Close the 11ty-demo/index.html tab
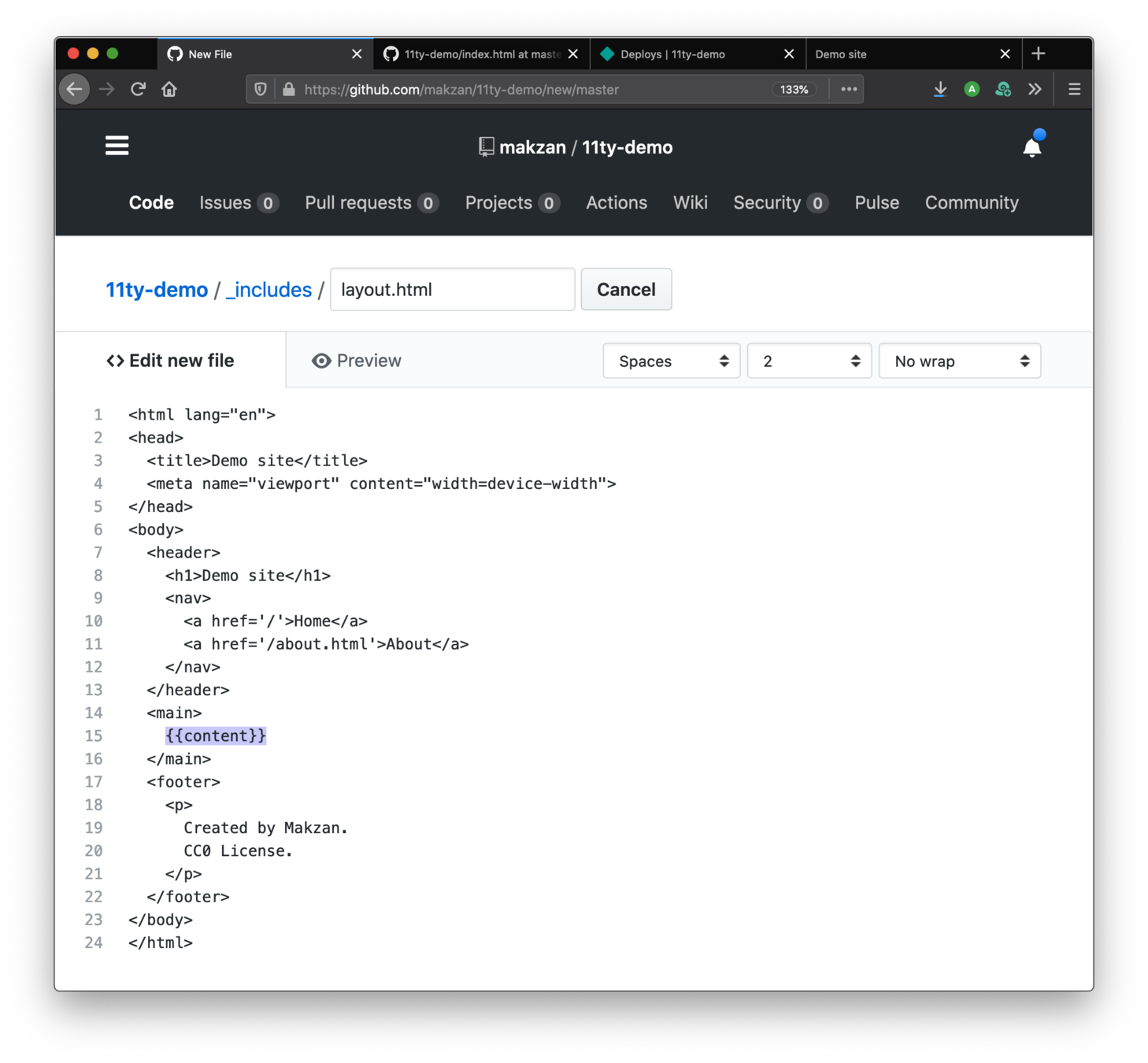The width and height of the screenshot is (1148, 1063). point(573,54)
